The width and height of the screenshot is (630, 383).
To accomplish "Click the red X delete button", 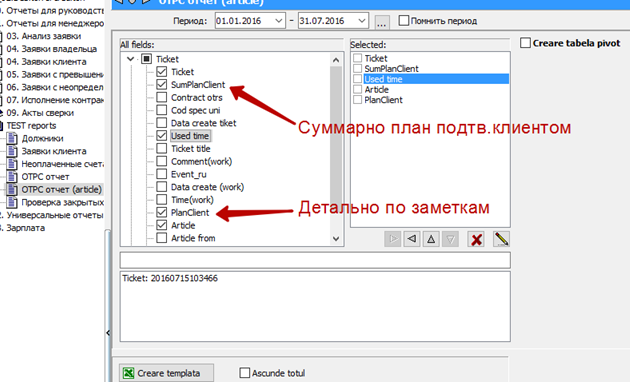I will tap(477, 239).
